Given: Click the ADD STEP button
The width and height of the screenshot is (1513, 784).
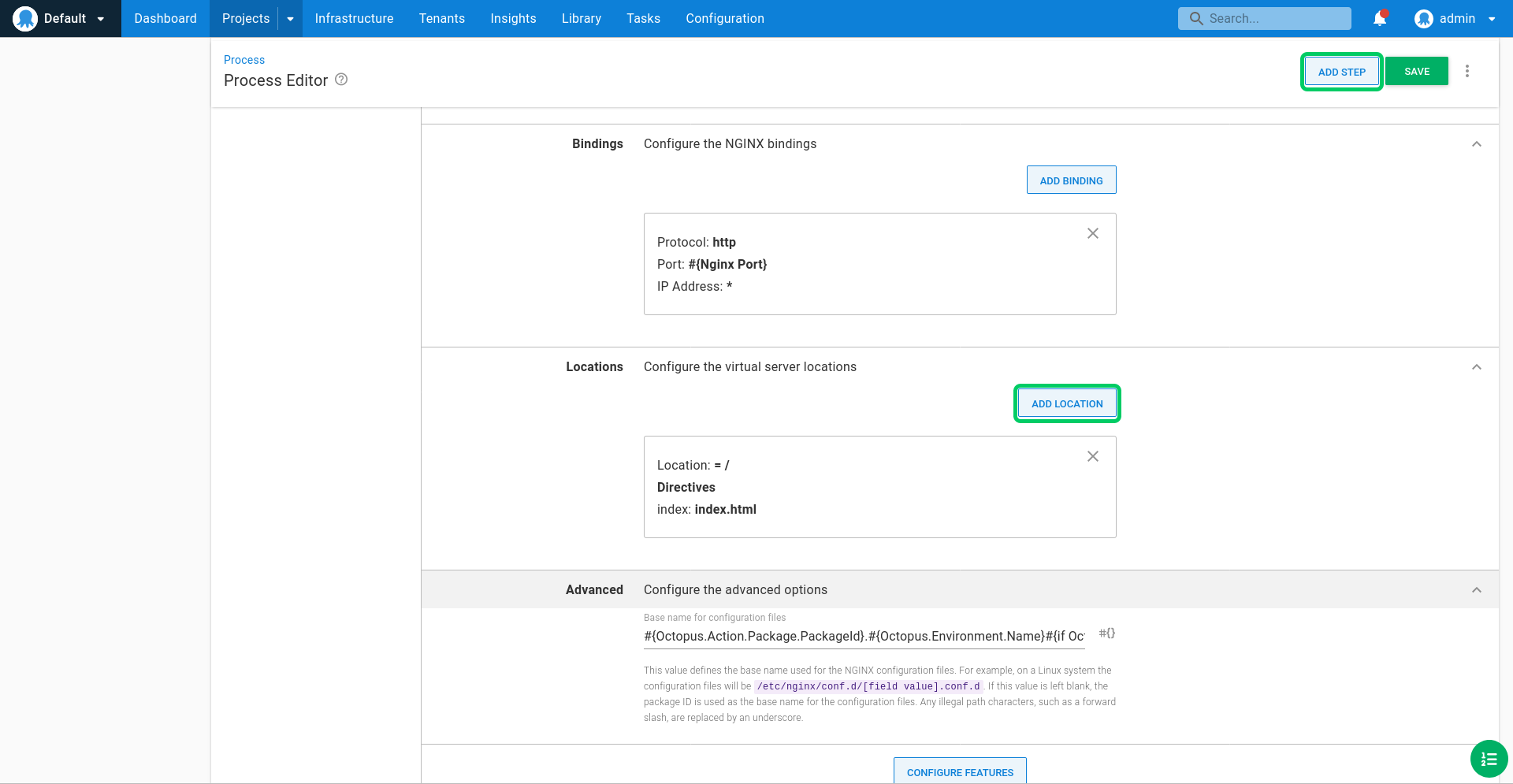Looking at the screenshot, I should tap(1341, 72).
